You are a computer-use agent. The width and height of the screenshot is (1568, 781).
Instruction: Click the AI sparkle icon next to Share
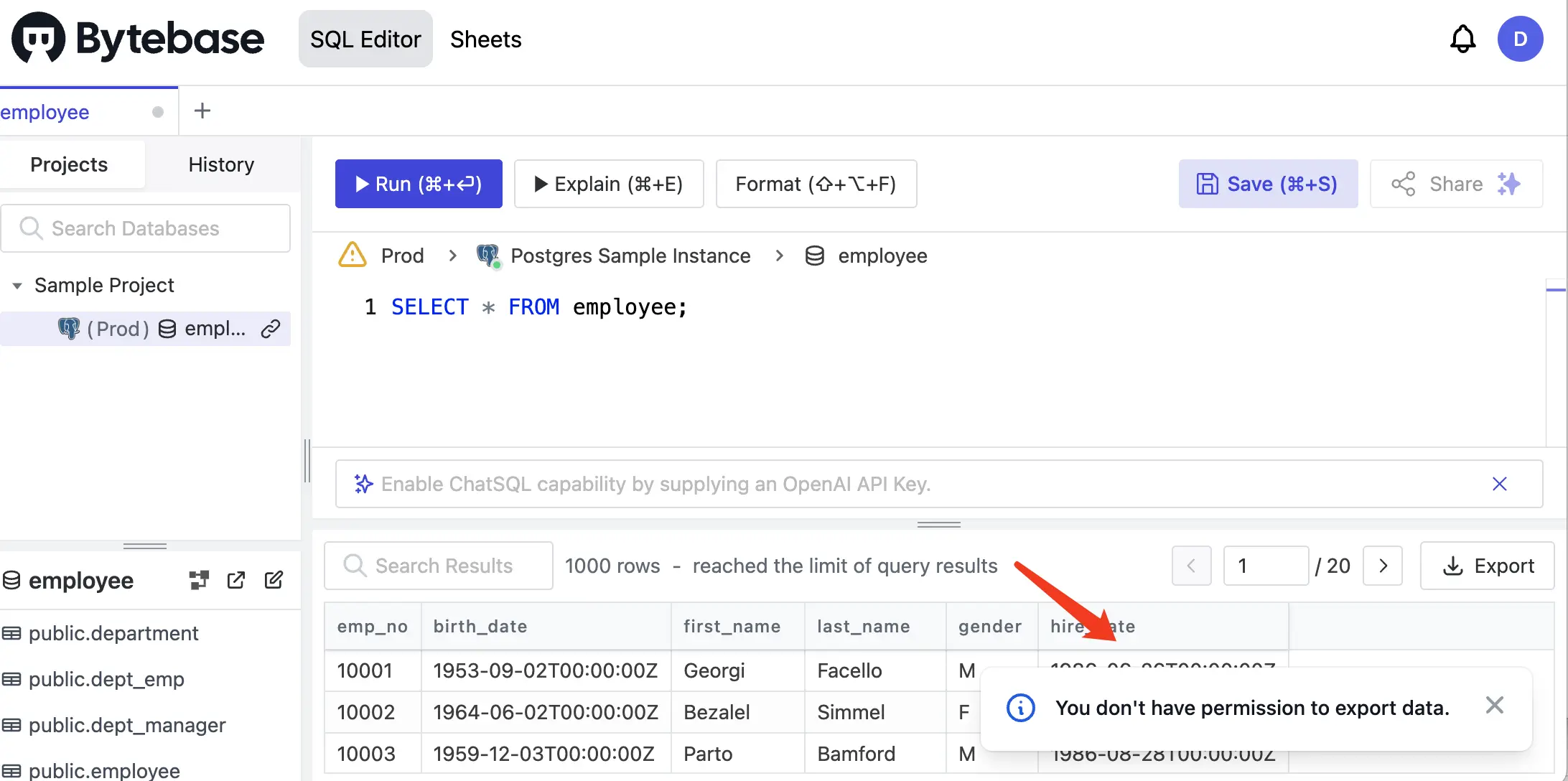[x=1508, y=184]
